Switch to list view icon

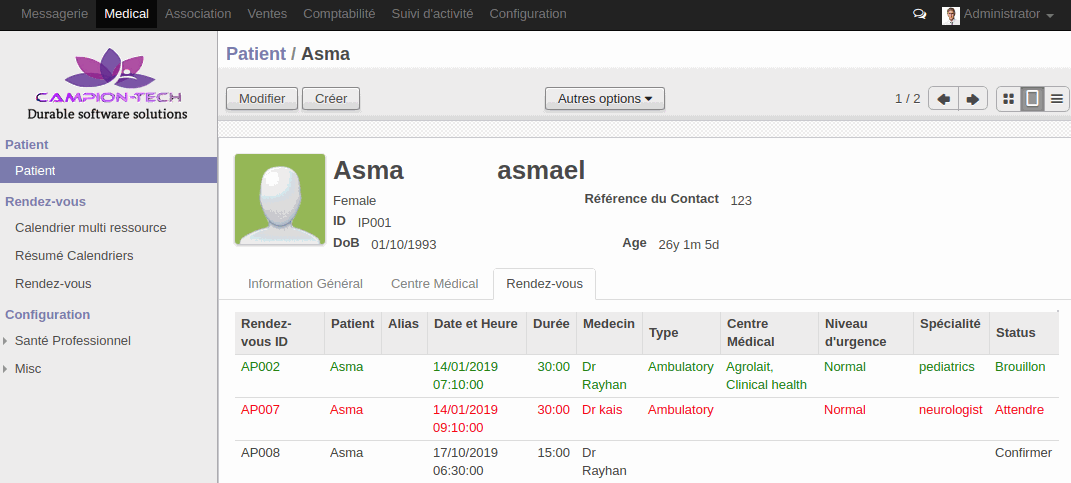[x=1057, y=99]
